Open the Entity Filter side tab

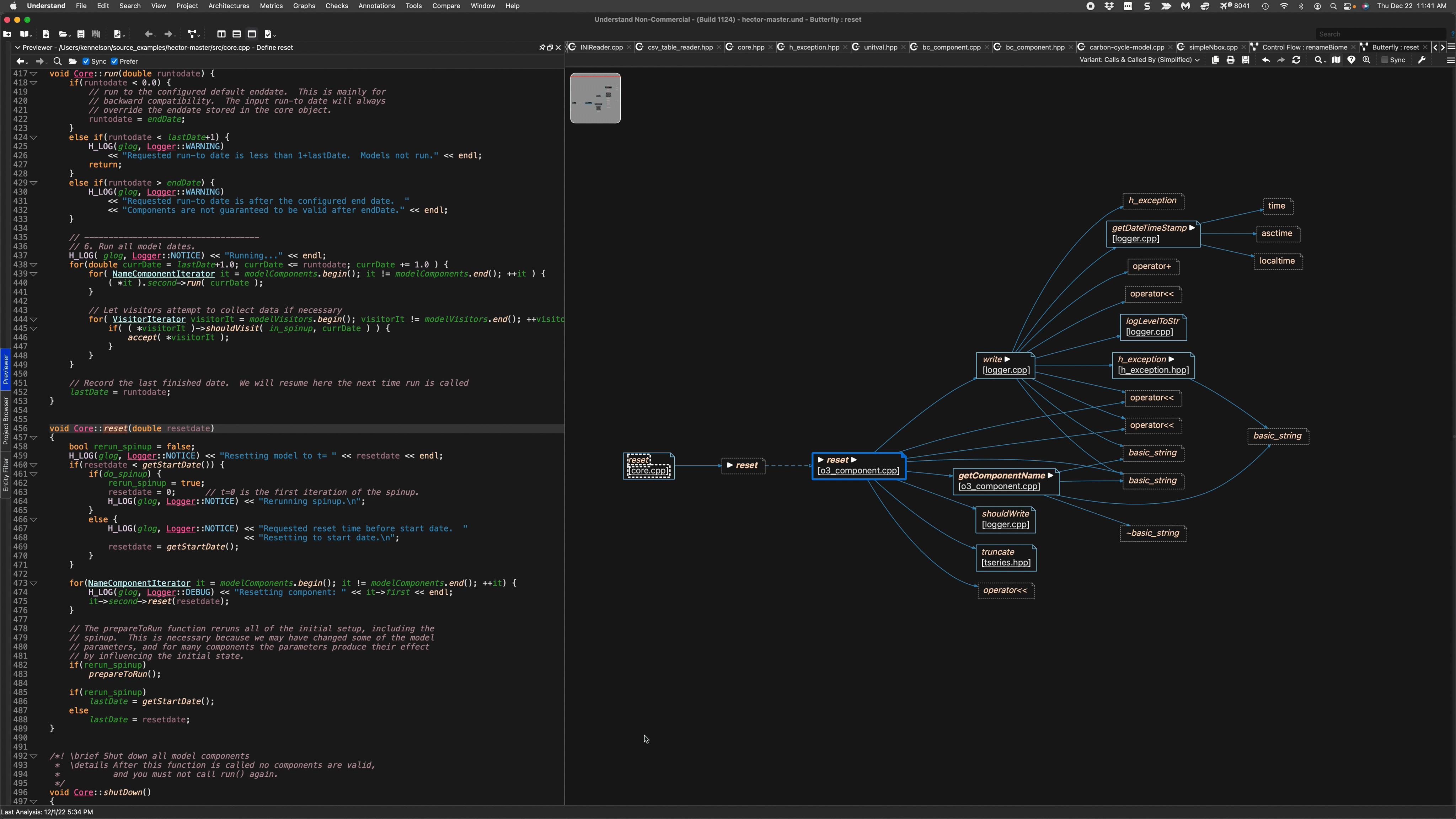coord(6,475)
